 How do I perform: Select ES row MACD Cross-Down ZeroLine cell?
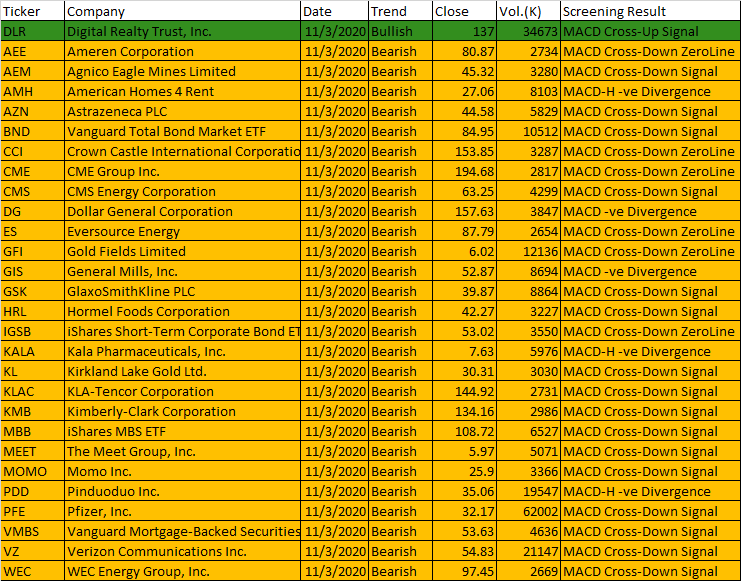(650, 231)
